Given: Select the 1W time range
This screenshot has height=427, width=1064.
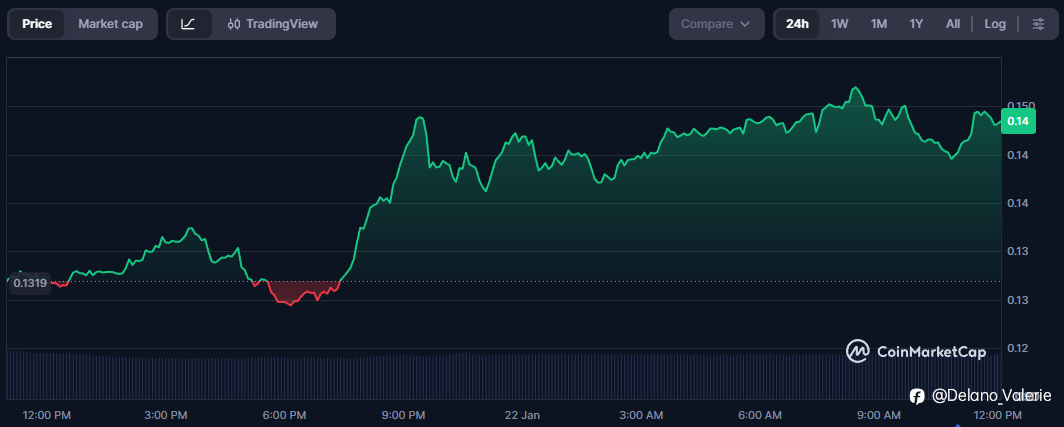Looking at the screenshot, I should point(839,24).
